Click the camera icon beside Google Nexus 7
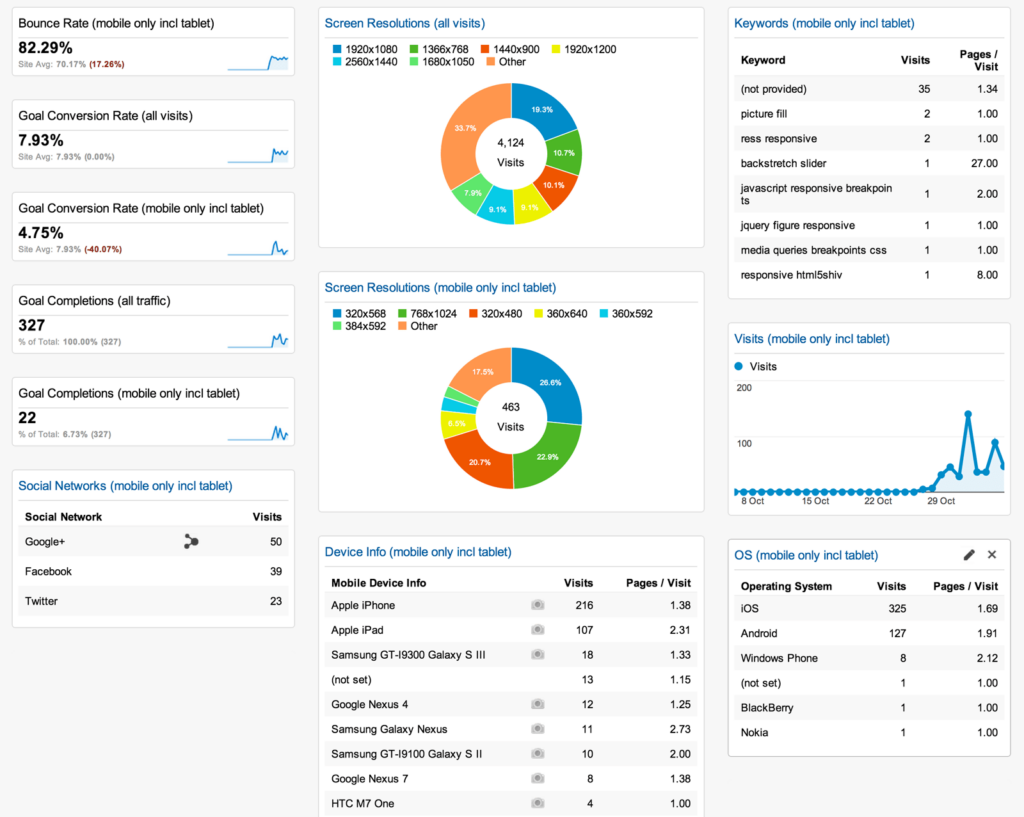Viewport: 1024px width, 817px height. pos(537,778)
